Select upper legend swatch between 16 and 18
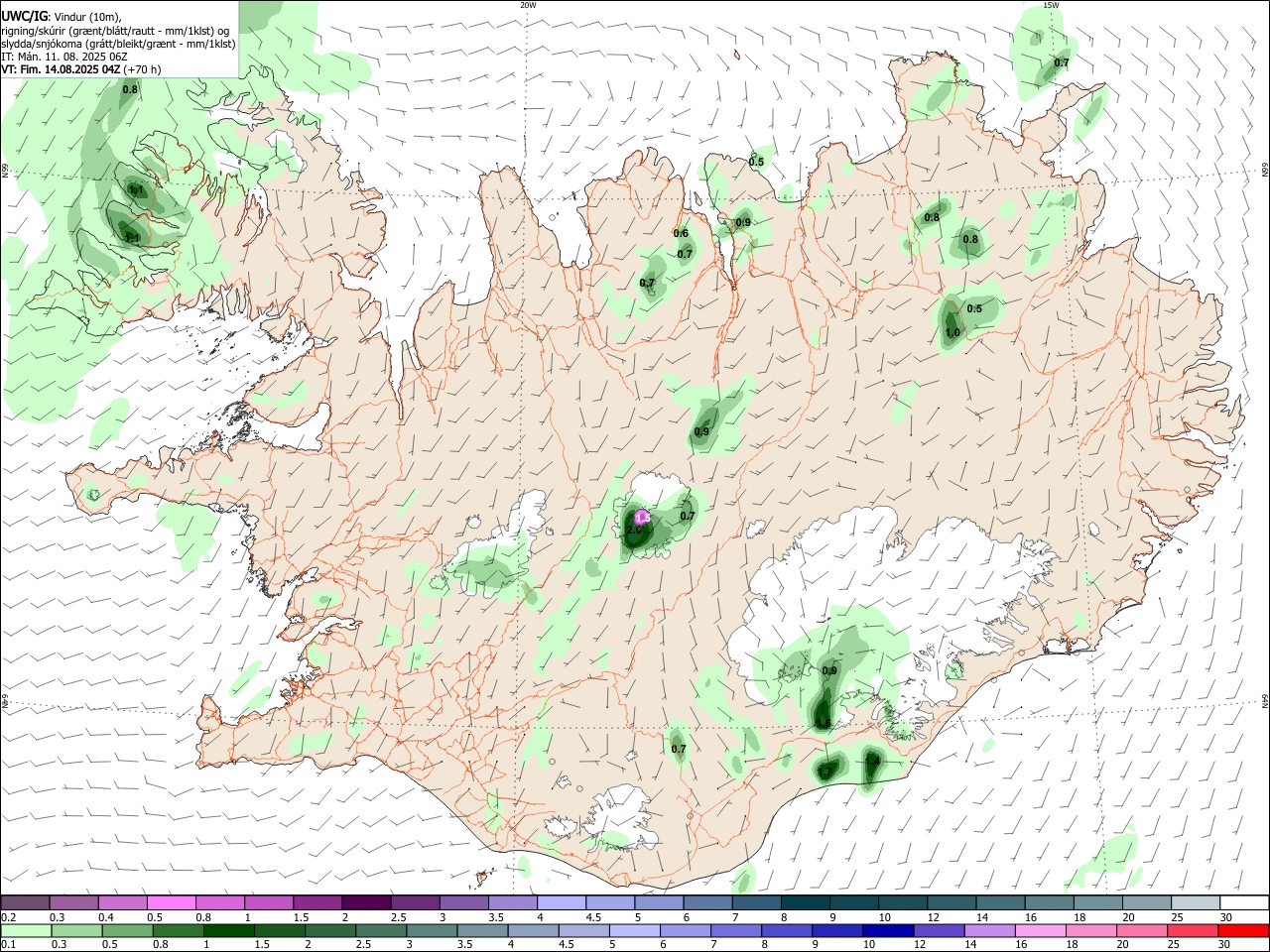The width and height of the screenshot is (1270, 952). tap(1048, 903)
